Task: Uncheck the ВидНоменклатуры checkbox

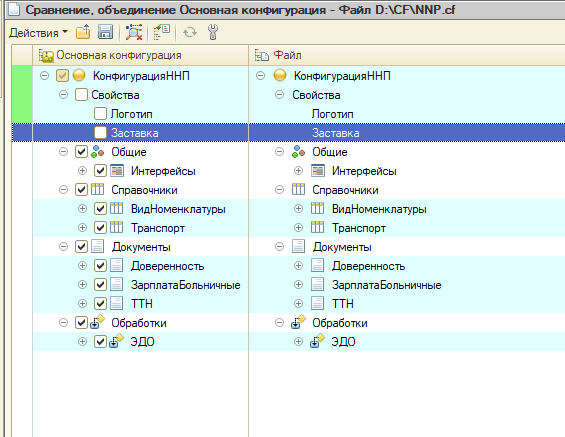Action: point(100,209)
